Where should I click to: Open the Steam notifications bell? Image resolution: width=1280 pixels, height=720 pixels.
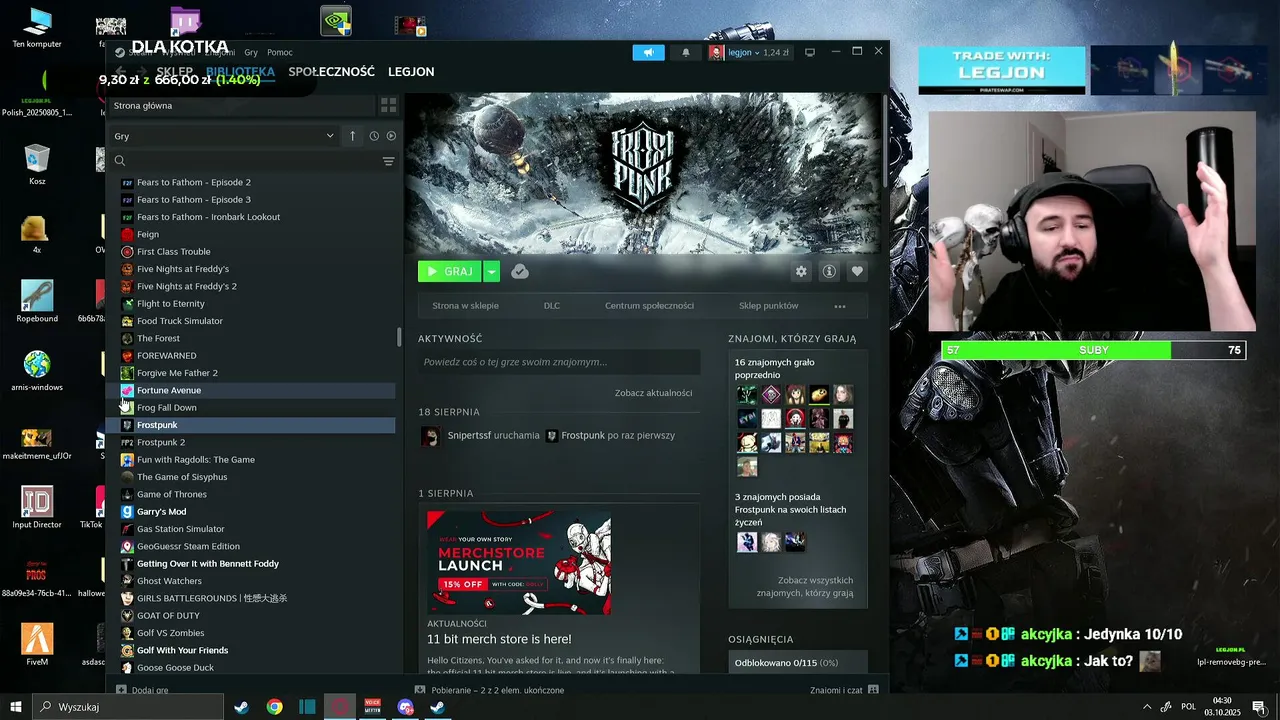click(x=685, y=52)
